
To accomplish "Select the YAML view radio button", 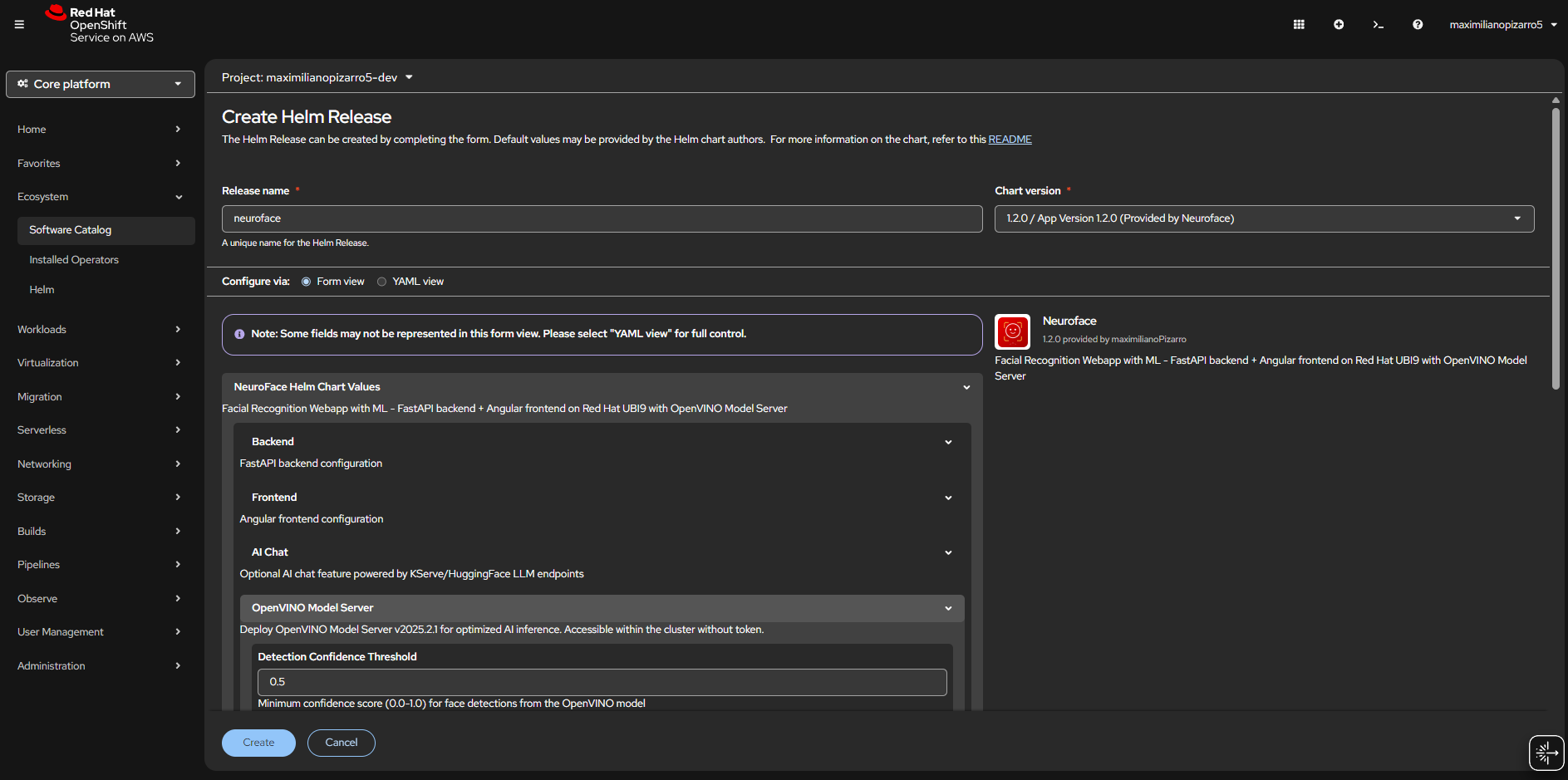I will (x=382, y=282).
